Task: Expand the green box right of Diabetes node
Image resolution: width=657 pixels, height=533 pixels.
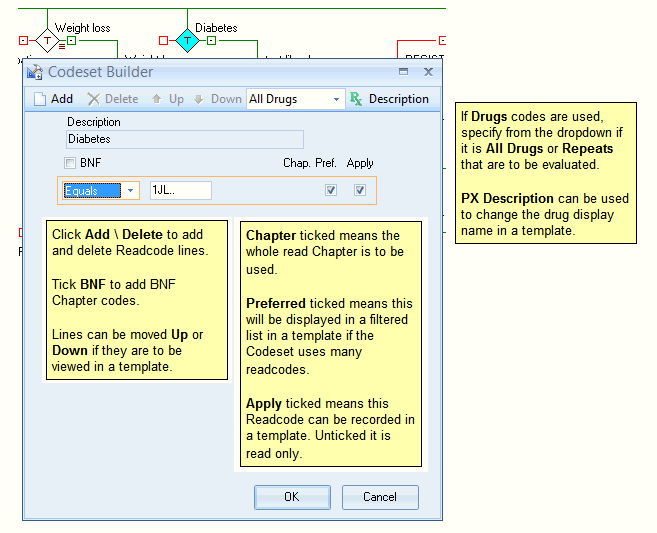Action: [x=211, y=41]
